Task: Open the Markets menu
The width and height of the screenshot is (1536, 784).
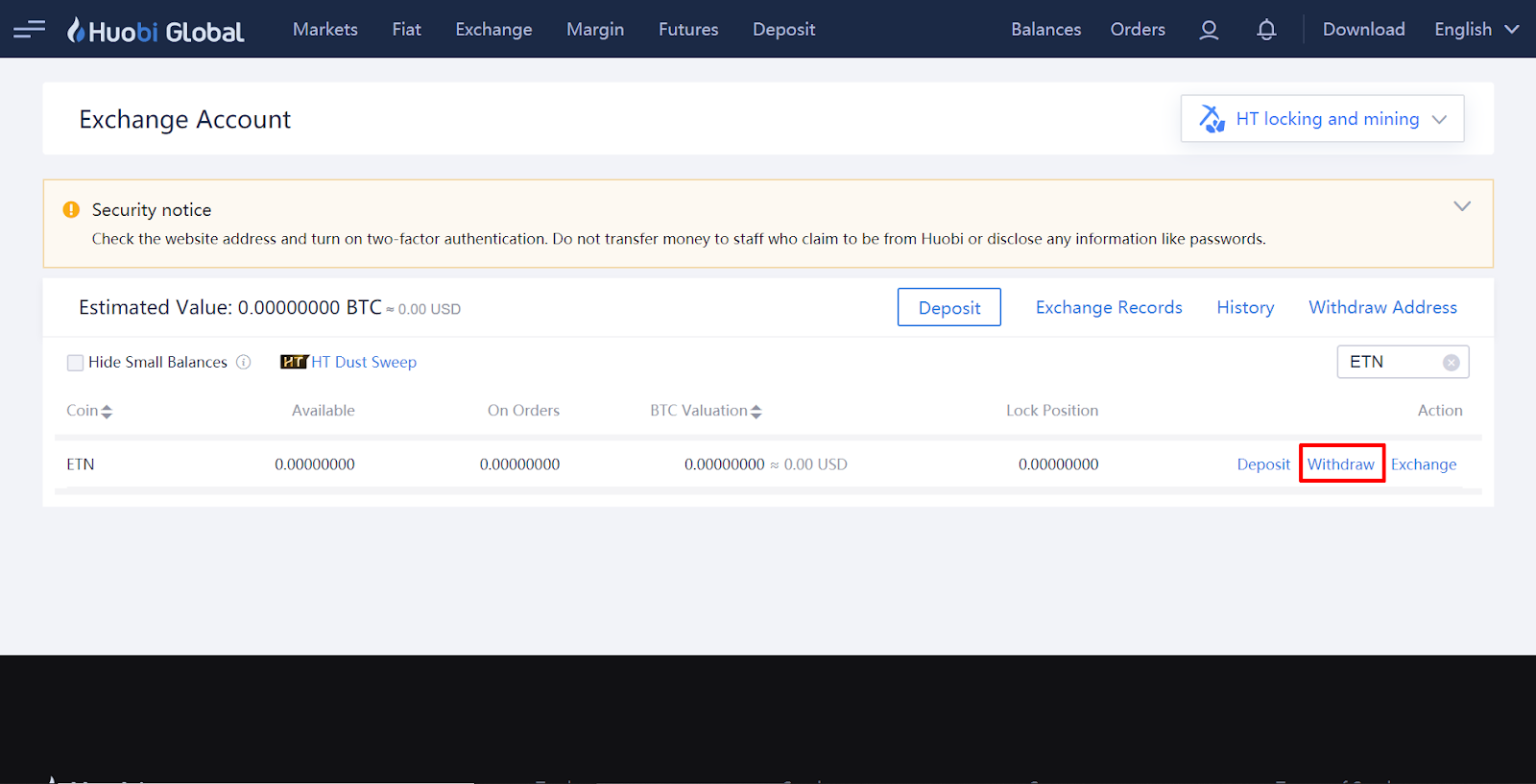Action: 325,30
